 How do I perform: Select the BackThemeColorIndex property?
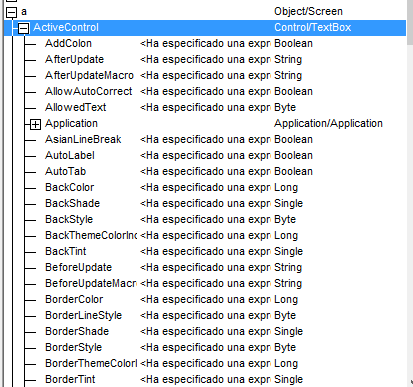point(91,235)
